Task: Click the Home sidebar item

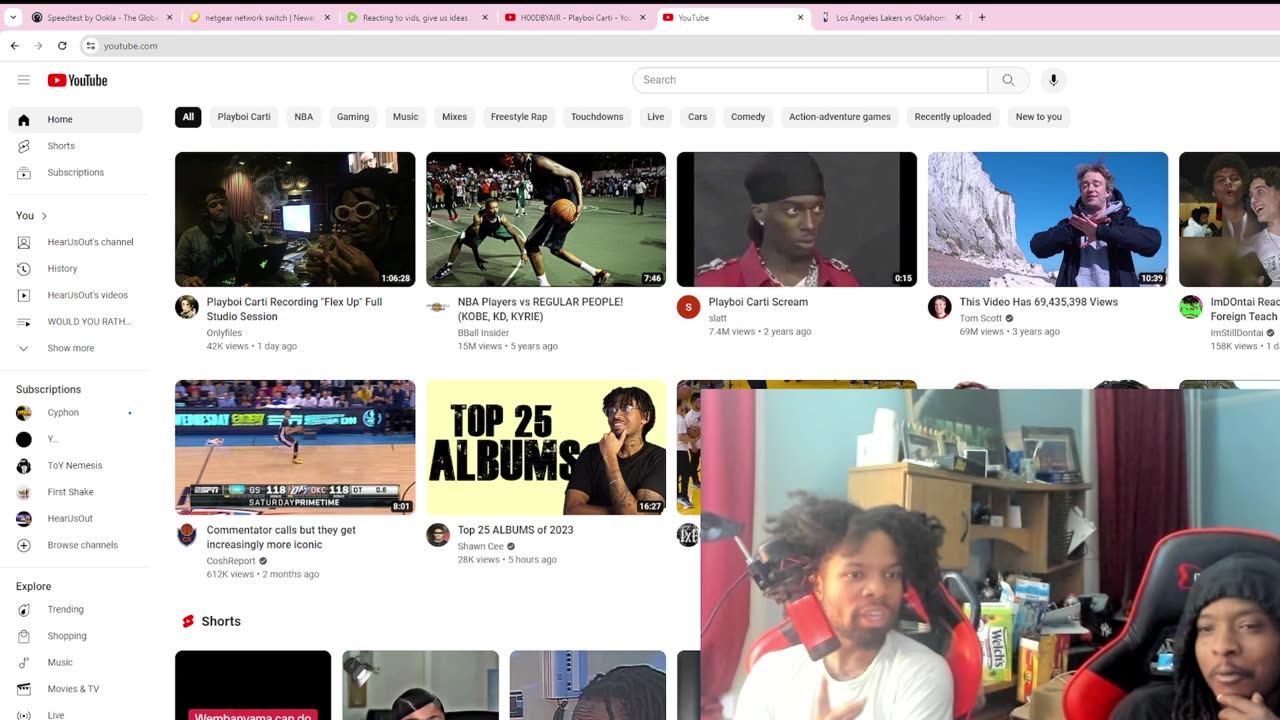Action: pos(76,119)
